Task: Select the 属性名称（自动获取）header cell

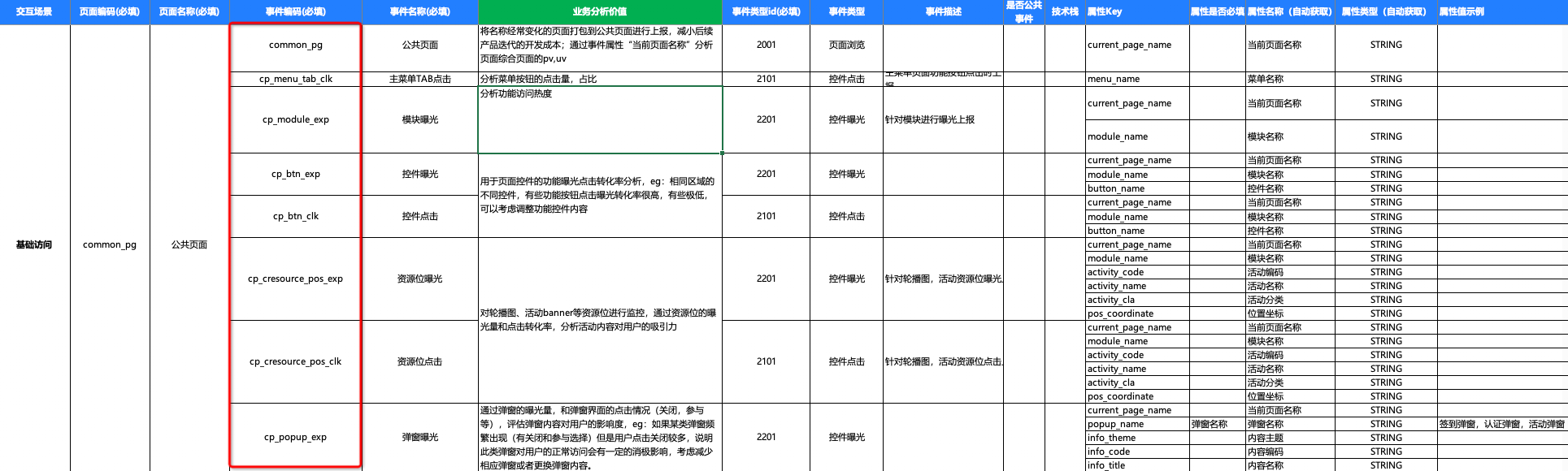Action: (x=1290, y=11)
